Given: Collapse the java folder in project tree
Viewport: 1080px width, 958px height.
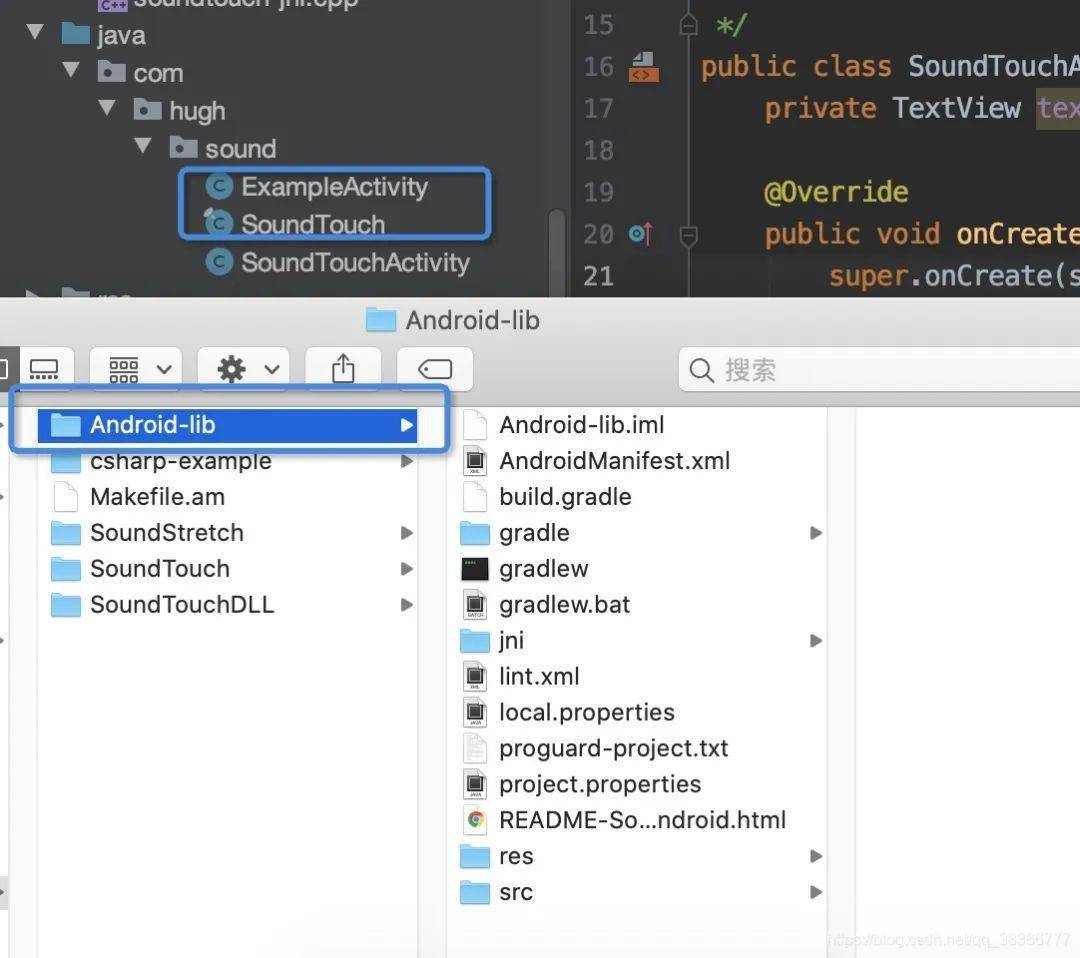Looking at the screenshot, I should point(37,34).
